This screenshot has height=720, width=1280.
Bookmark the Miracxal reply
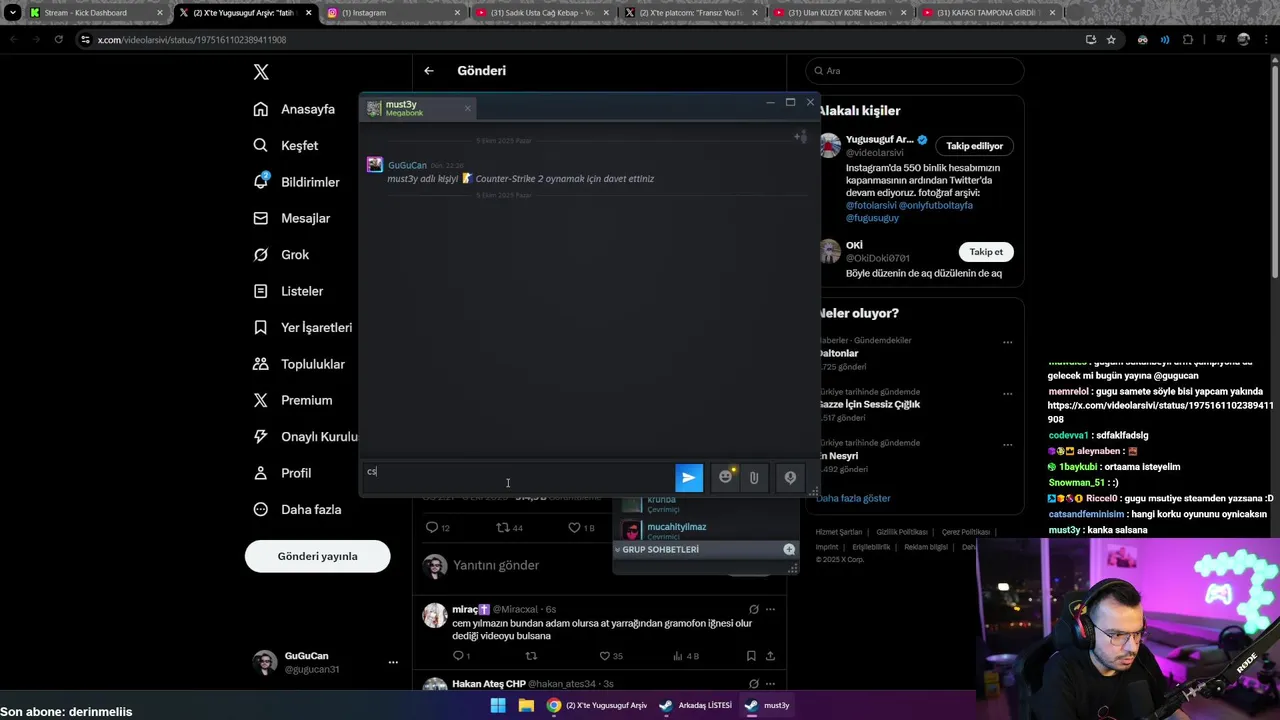751,656
